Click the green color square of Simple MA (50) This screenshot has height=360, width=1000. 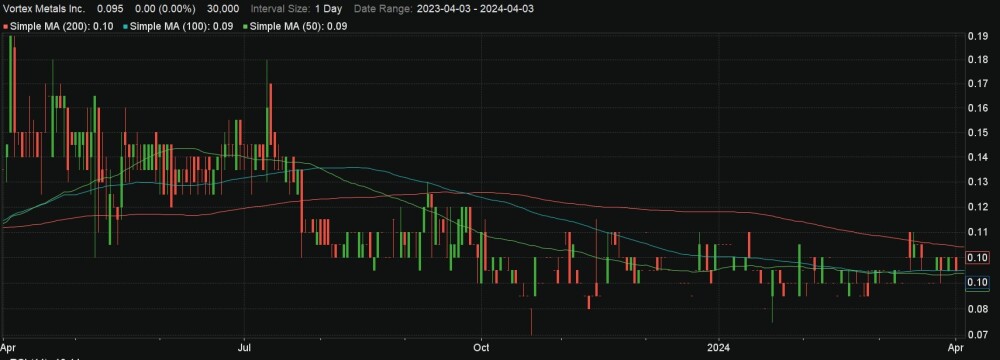click(246, 26)
